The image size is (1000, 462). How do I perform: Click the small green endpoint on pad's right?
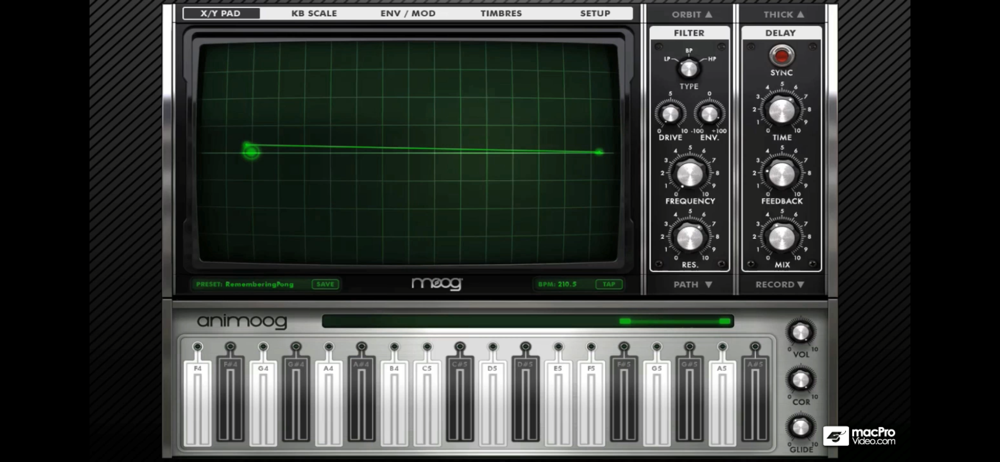599,152
